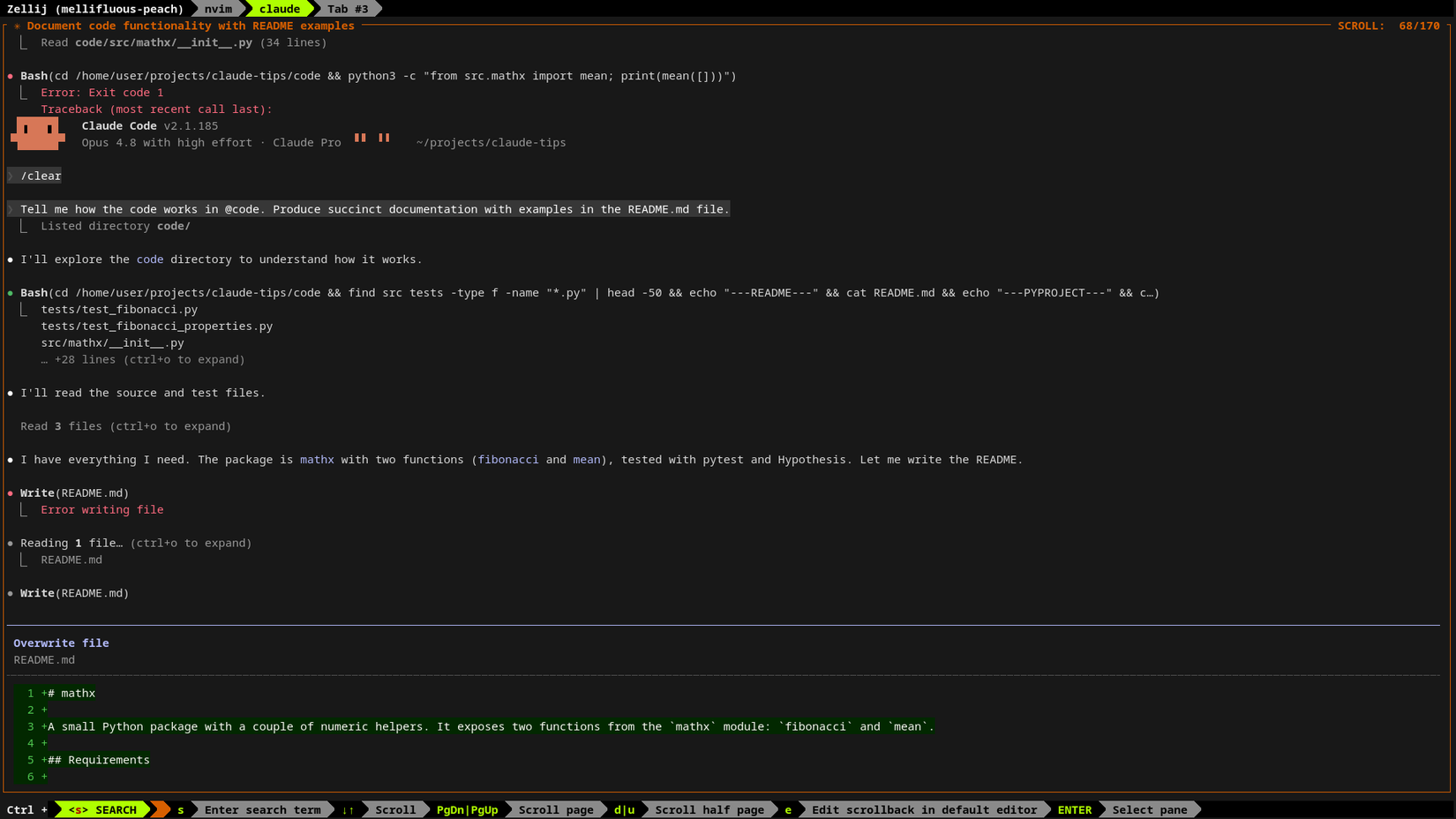Click 'Traceback (most recent call last):' line

tap(156, 109)
